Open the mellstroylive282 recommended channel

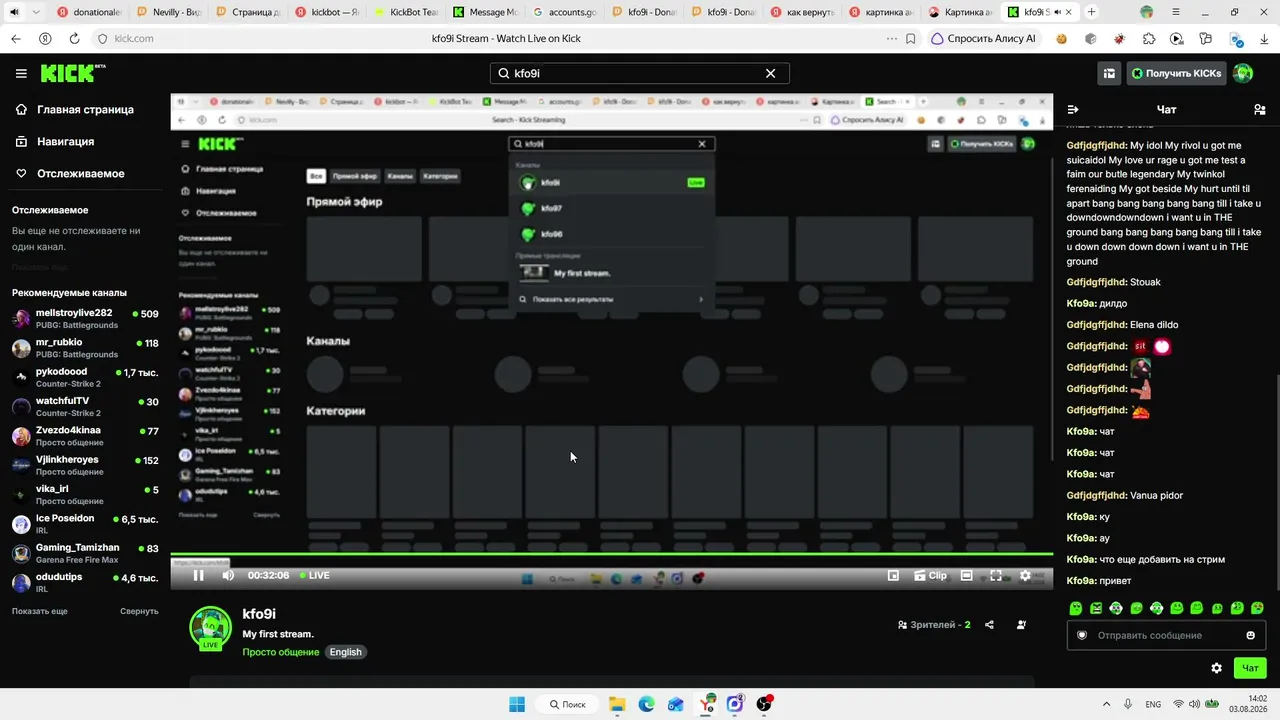click(x=85, y=319)
